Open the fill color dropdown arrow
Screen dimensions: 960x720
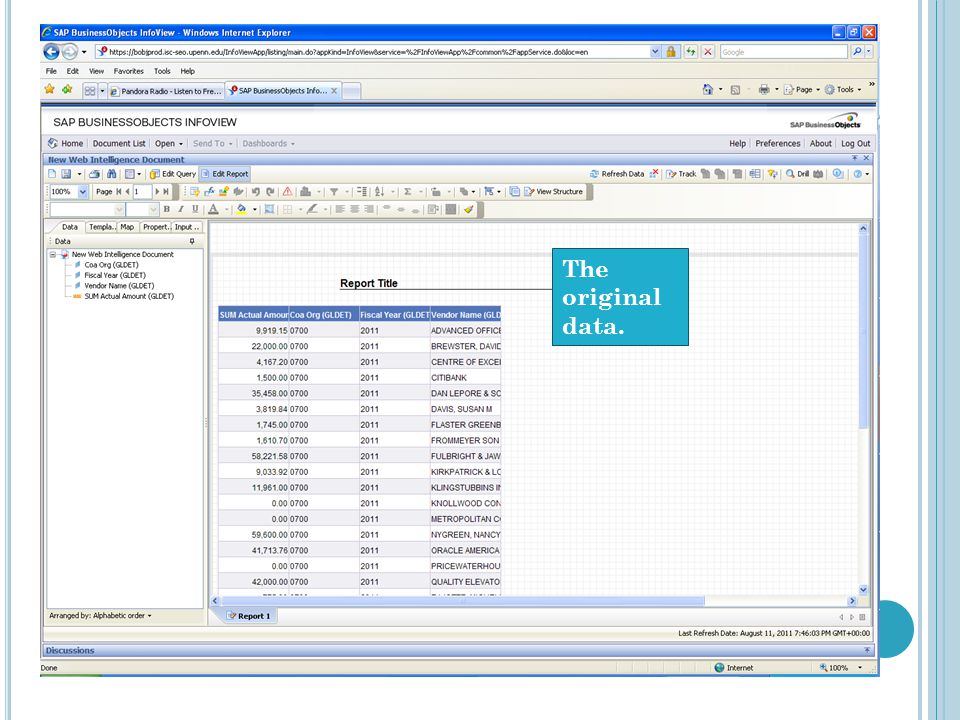tap(255, 210)
